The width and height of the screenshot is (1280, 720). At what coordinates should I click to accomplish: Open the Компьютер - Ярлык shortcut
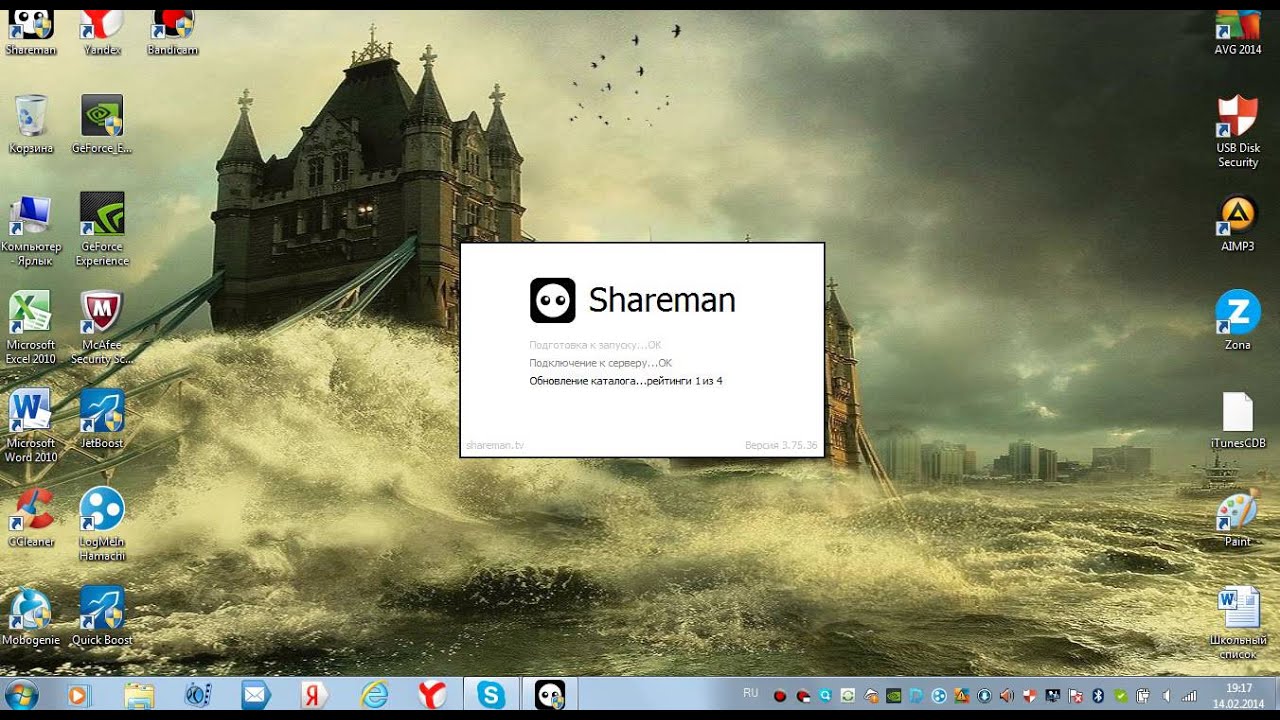point(31,230)
